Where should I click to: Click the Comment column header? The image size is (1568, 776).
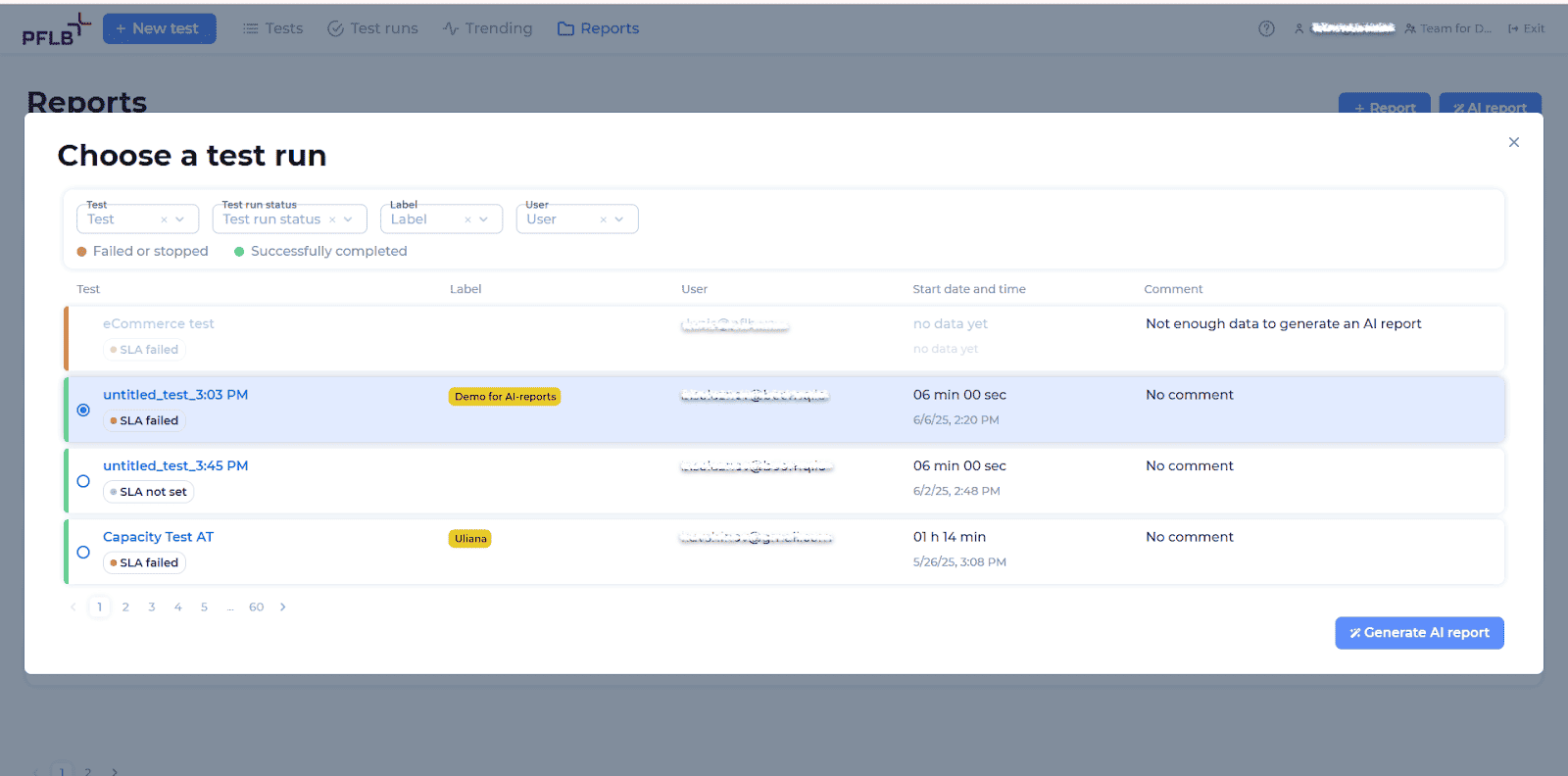tap(1173, 289)
